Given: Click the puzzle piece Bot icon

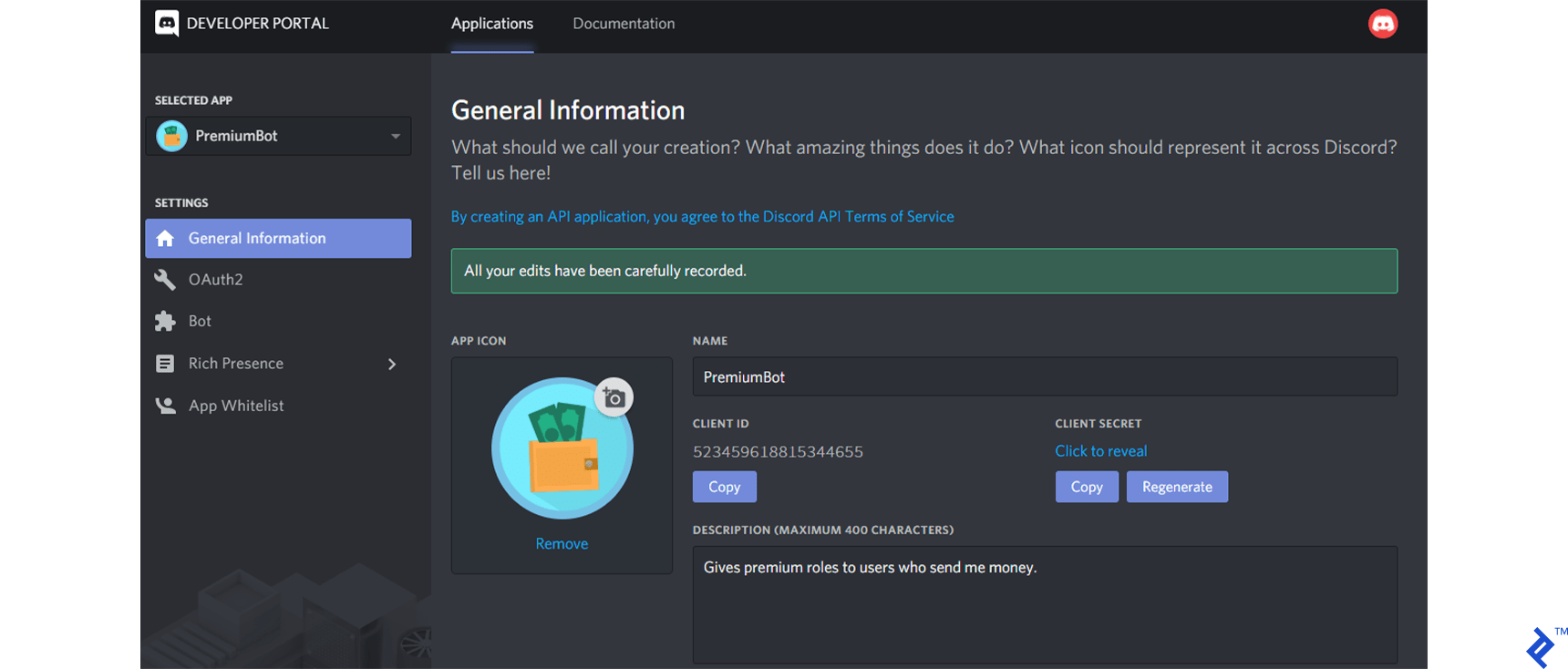Looking at the screenshot, I should click(x=165, y=322).
